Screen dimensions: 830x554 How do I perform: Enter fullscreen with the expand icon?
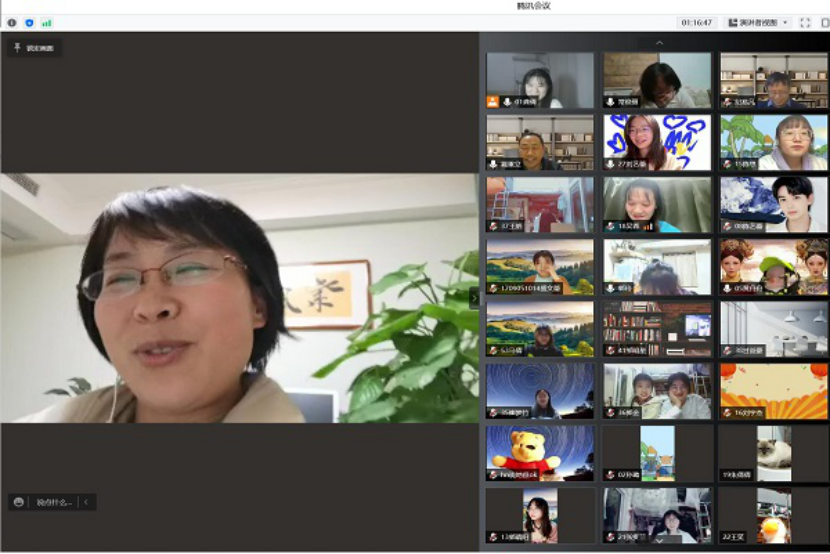tap(805, 22)
